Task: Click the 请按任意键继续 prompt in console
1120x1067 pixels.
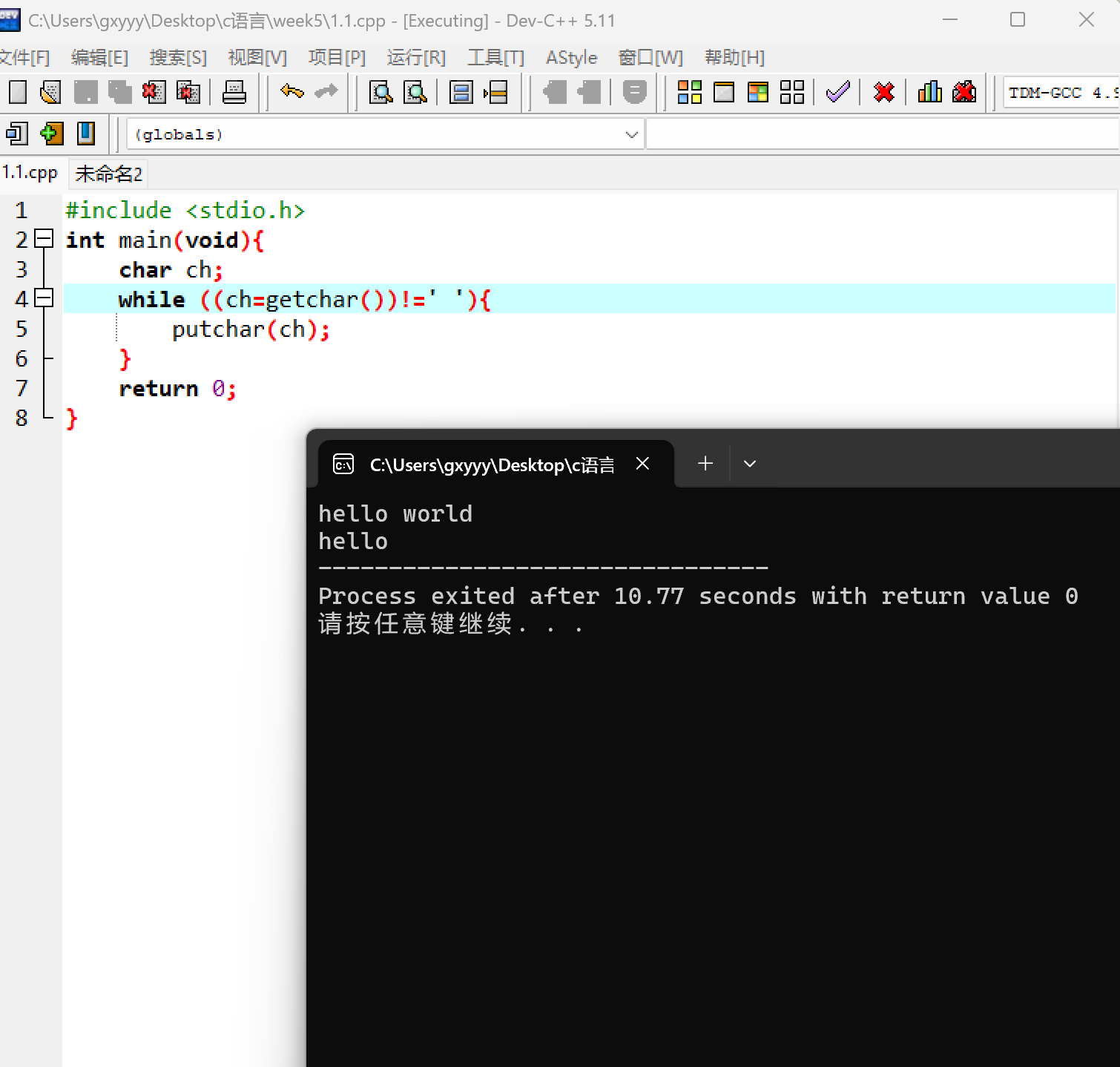Action: coord(450,624)
